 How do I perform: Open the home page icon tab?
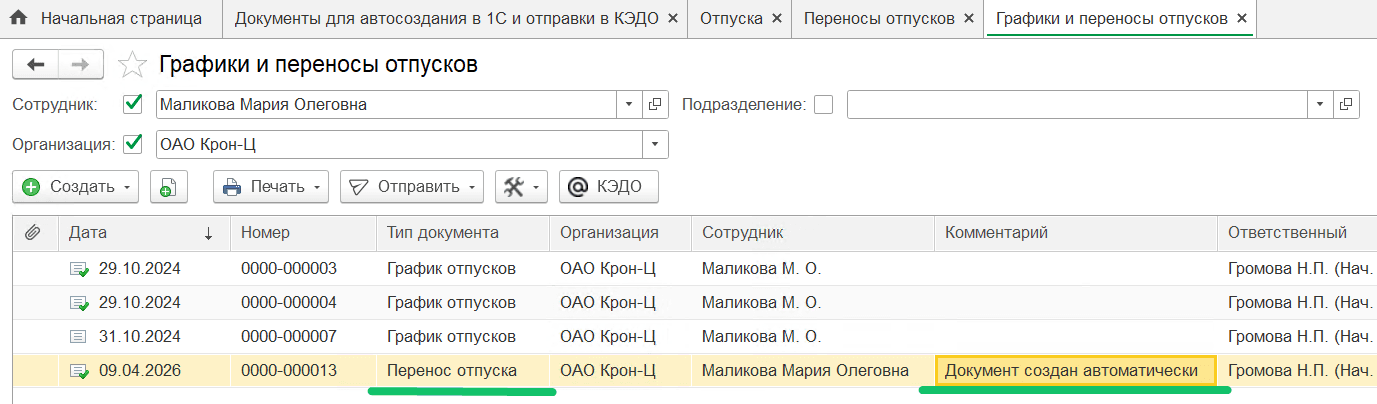(x=18, y=18)
